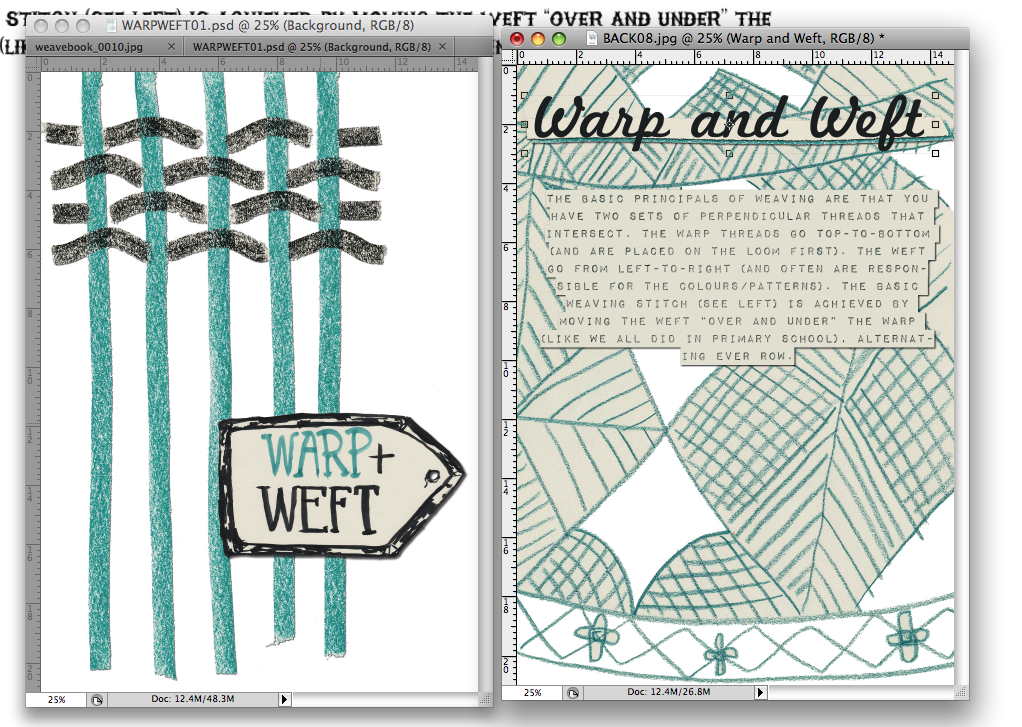Open the status bar flyout arrow in BACK08 window
This screenshot has height=727, width=1022.
pyautogui.click(x=760, y=692)
